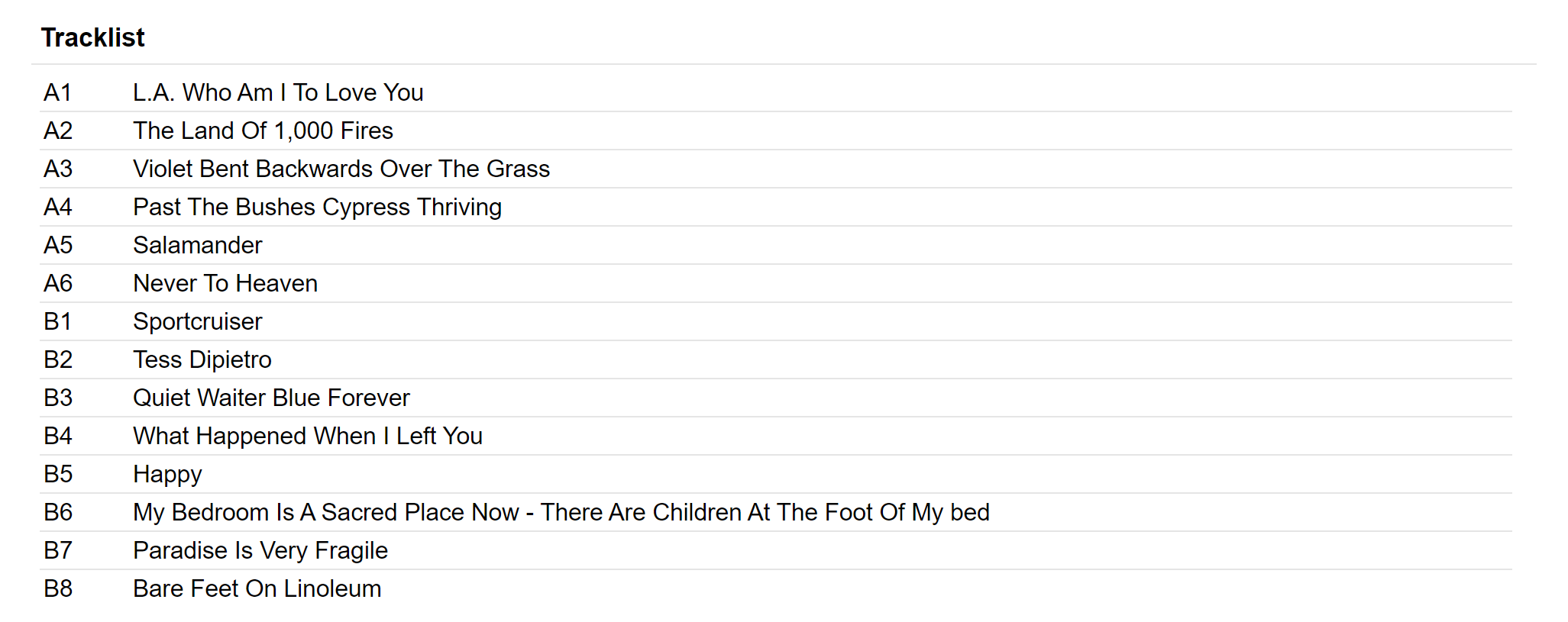Choose the Never To Heaven track
1568x622 pixels.
coord(225,283)
